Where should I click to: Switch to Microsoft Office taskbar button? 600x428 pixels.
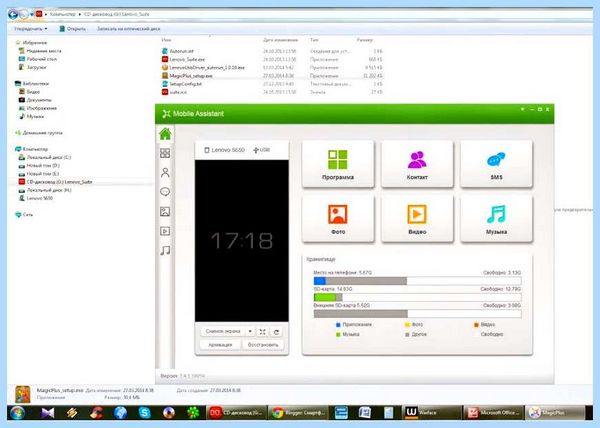(493, 413)
